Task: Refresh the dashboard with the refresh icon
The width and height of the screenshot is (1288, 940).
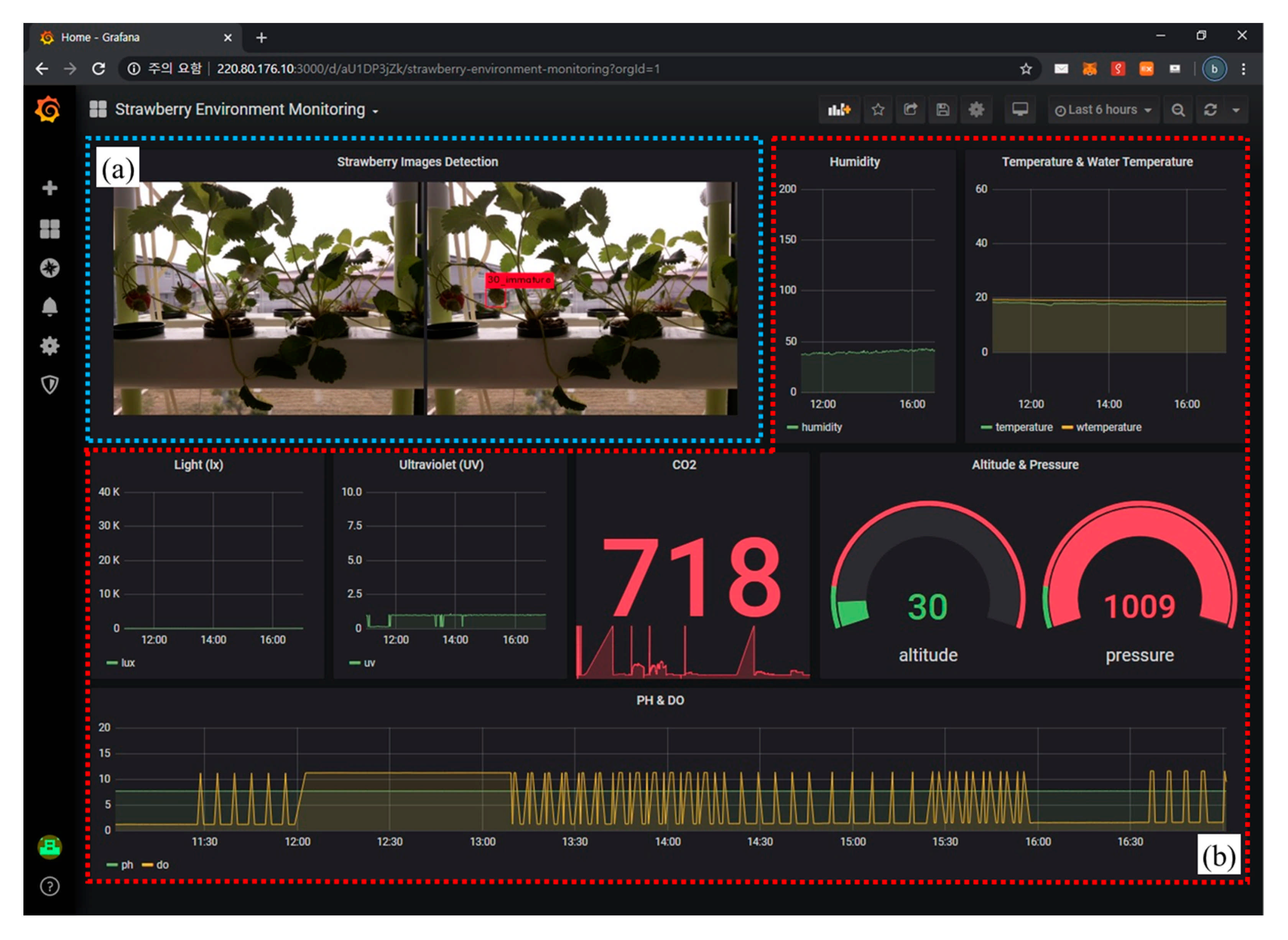Action: click(1210, 110)
